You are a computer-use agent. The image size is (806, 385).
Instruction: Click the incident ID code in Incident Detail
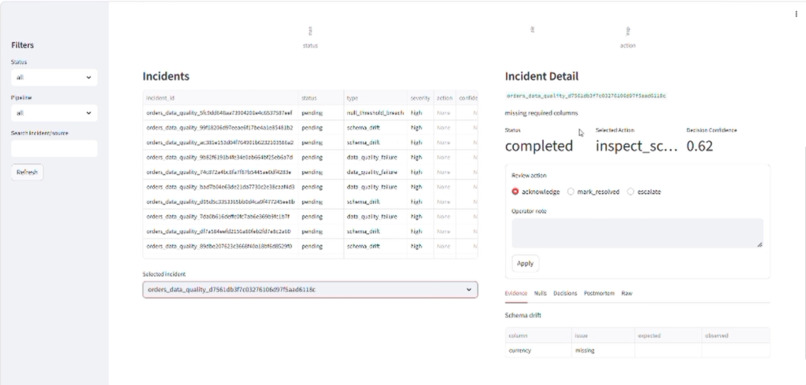[586, 96]
